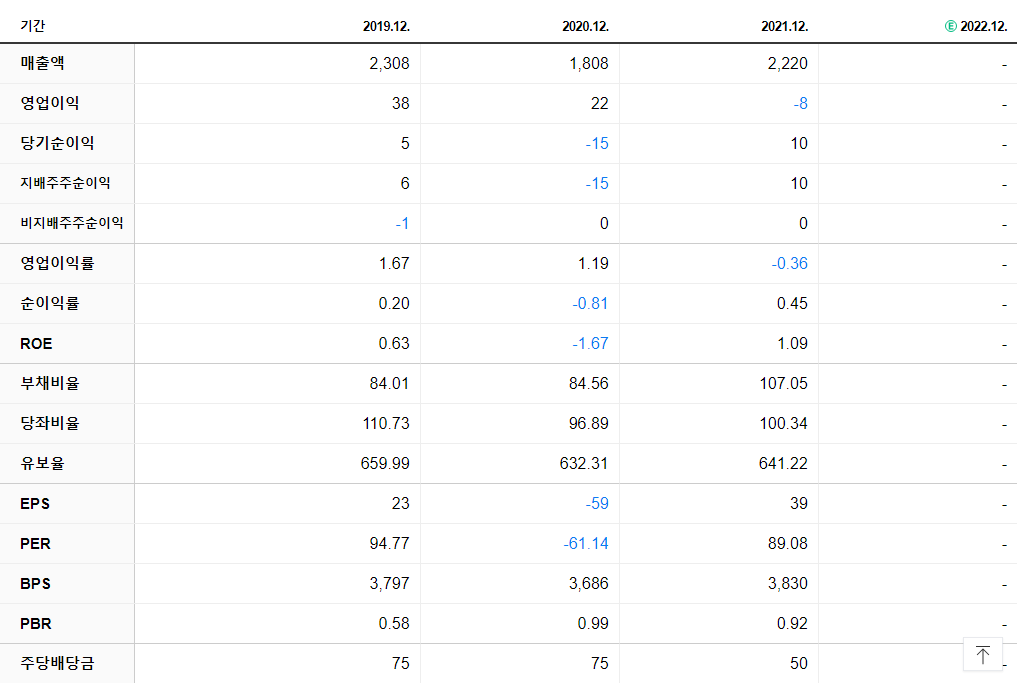The image size is (1017, 683).
Task: Click the 기간 header label
Action: tap(32, 26)
